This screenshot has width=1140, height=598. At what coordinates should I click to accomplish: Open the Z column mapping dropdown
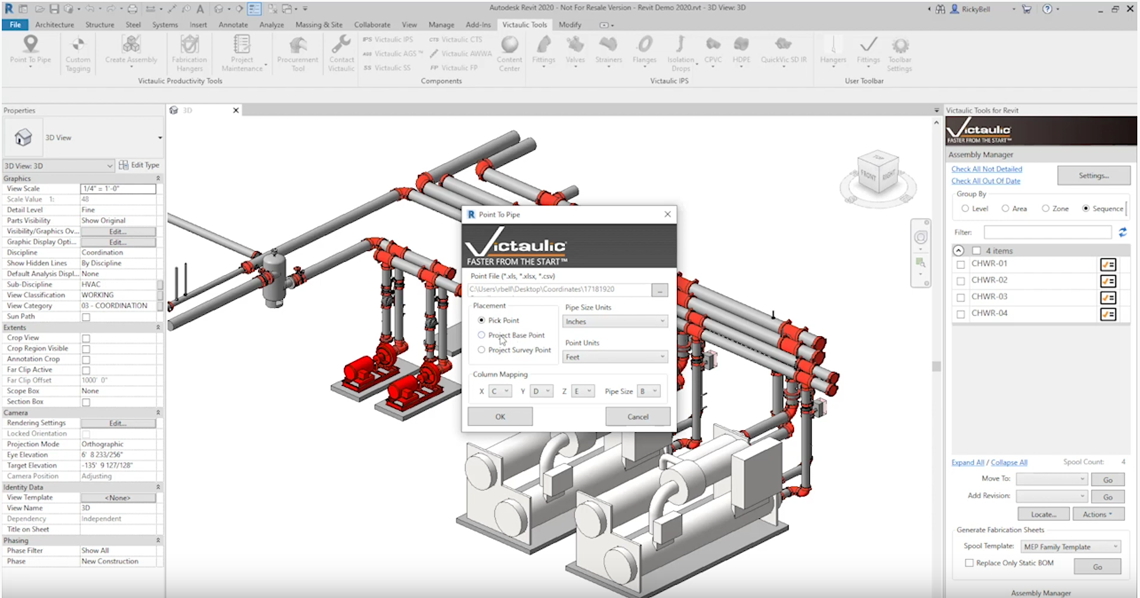583,391
